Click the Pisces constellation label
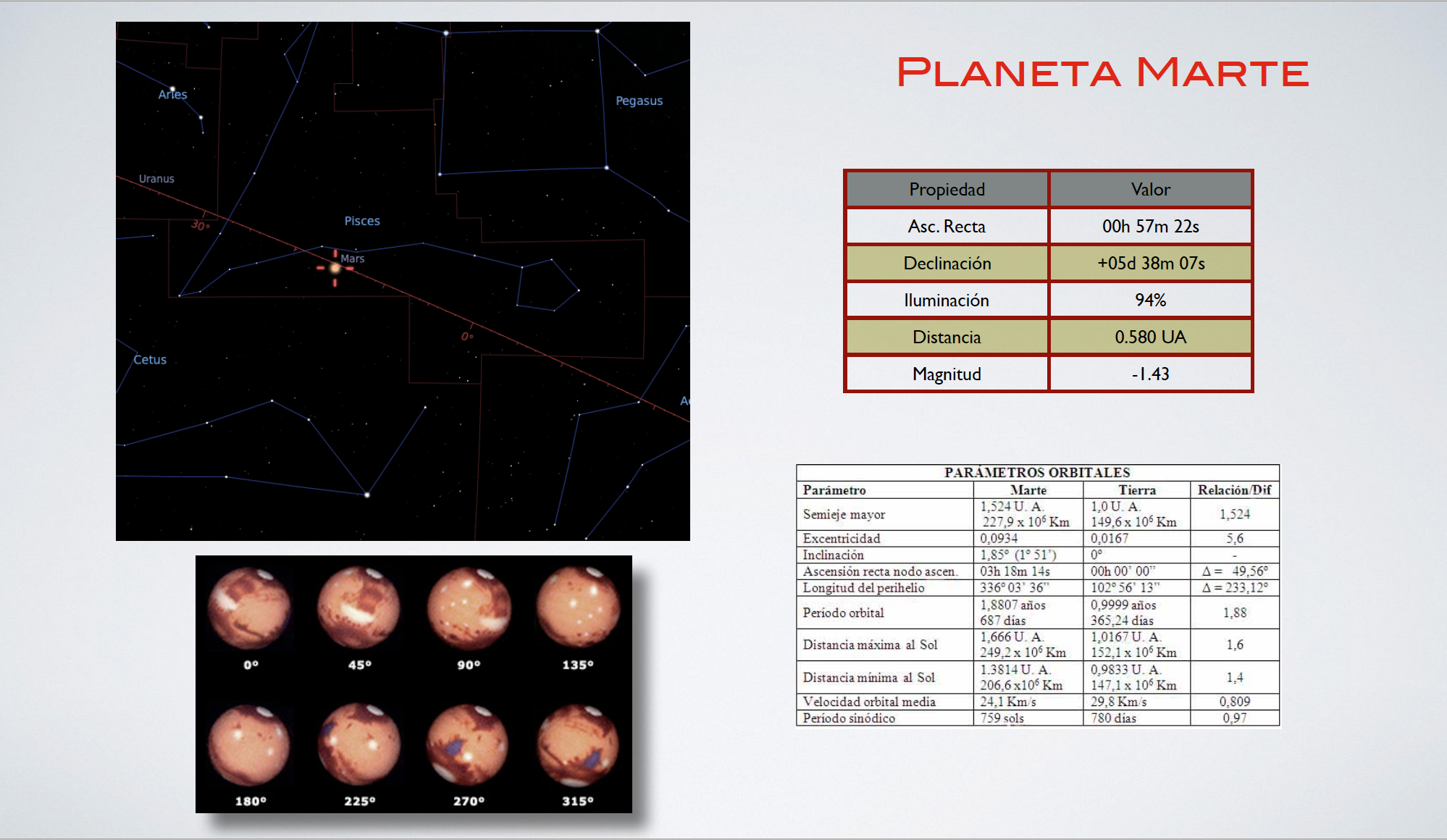The width and height of the screenshot is (1447, 840). point(361,221)
